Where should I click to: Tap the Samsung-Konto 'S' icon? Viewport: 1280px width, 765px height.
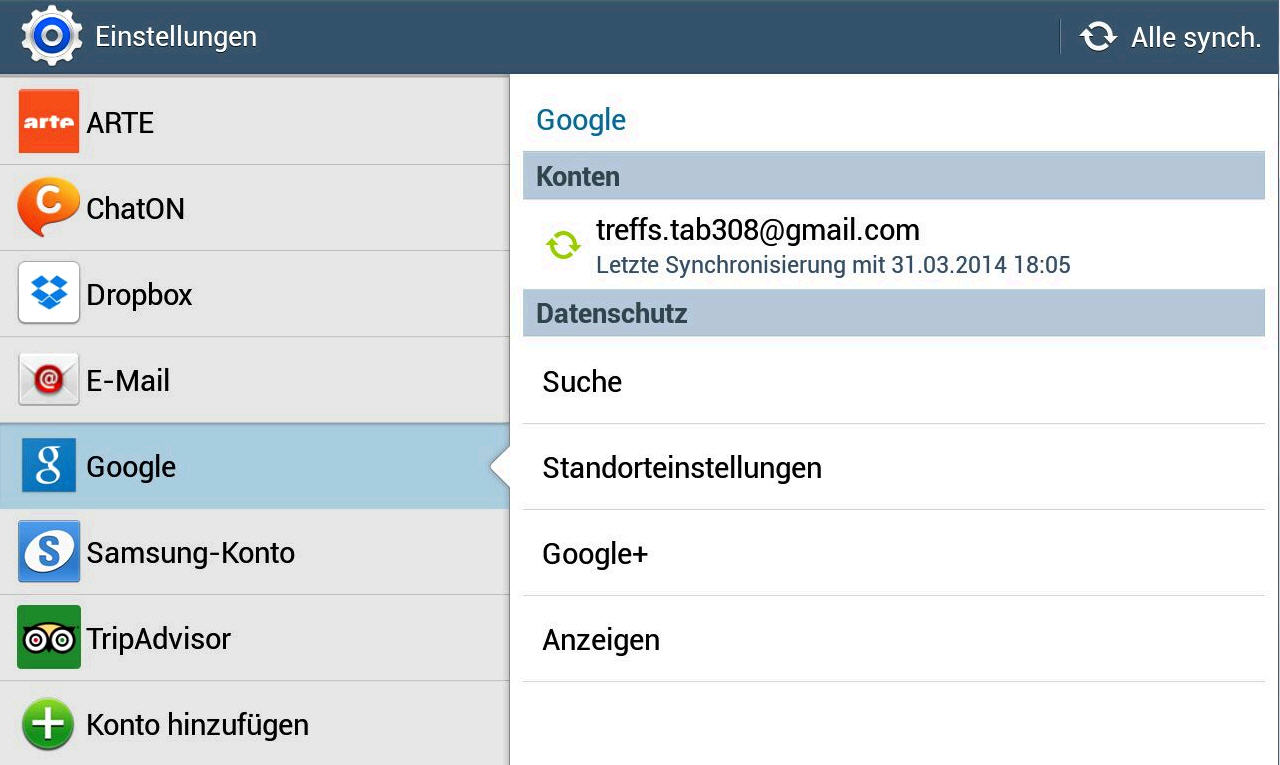click(49, 552)
